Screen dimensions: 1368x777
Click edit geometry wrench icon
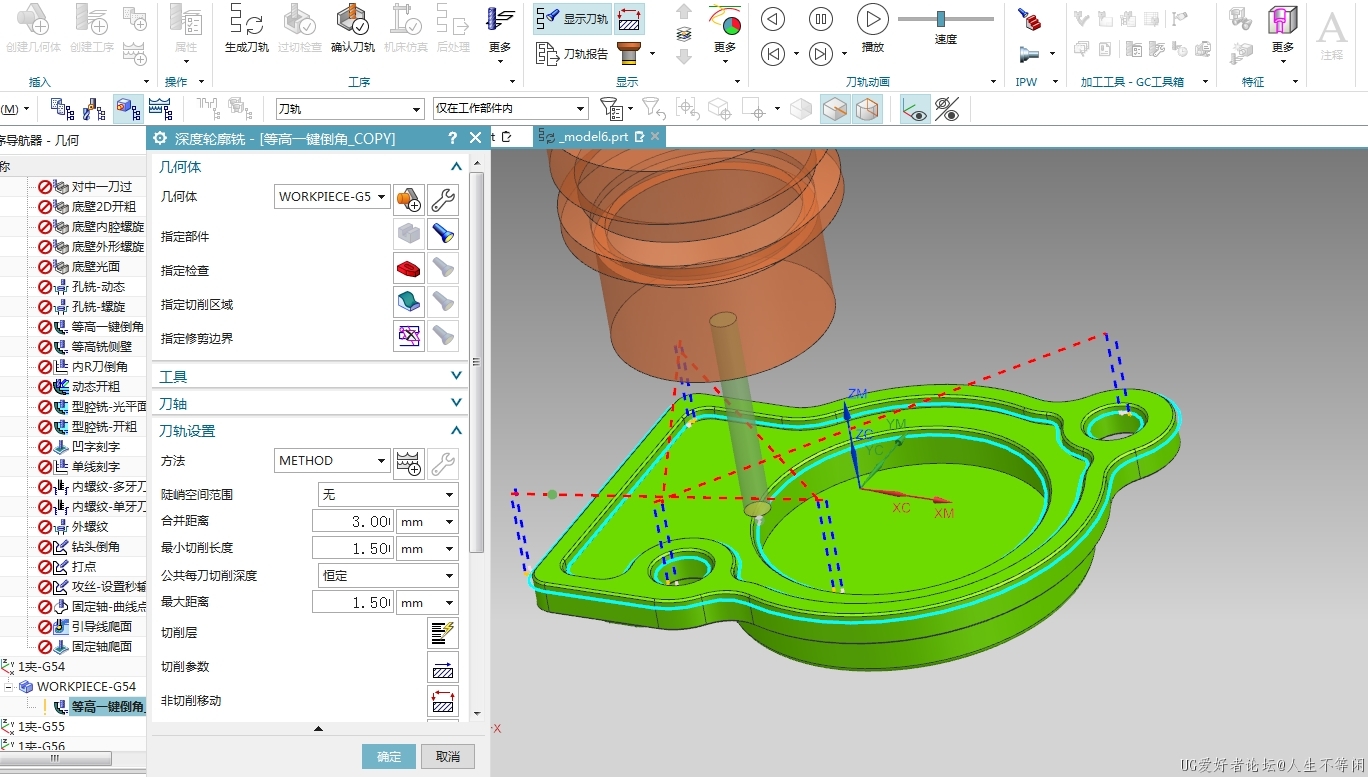pyautogui.click(x=443, y=200)
